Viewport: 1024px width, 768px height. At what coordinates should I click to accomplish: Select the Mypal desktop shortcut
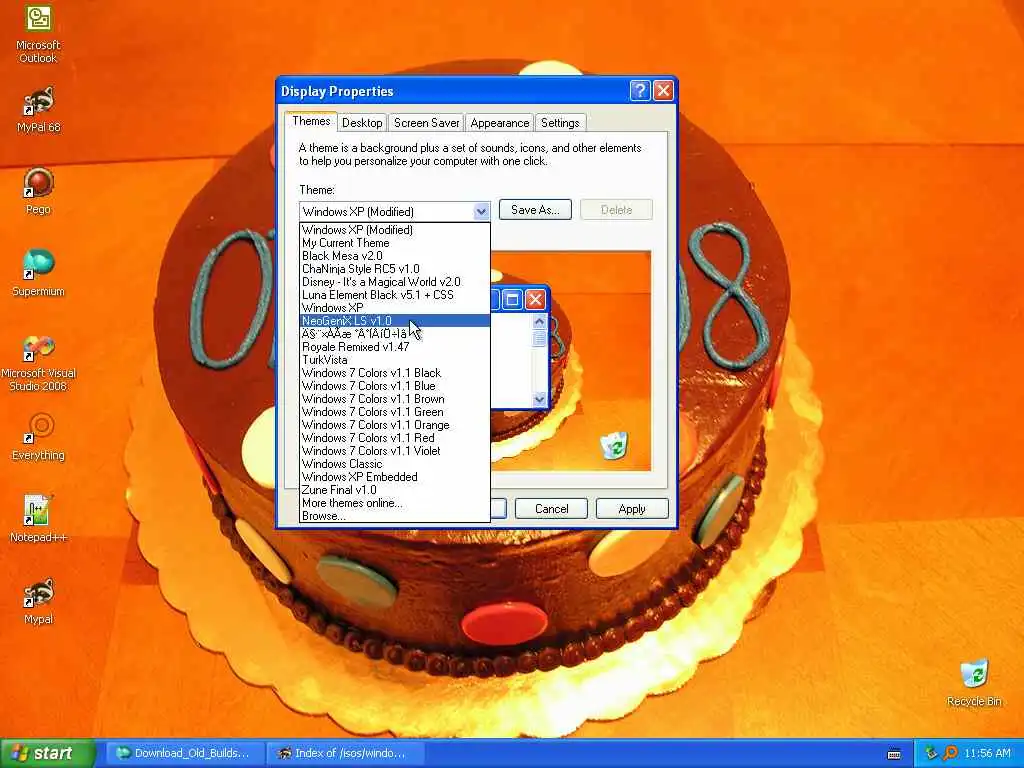[x=38, y=601]
